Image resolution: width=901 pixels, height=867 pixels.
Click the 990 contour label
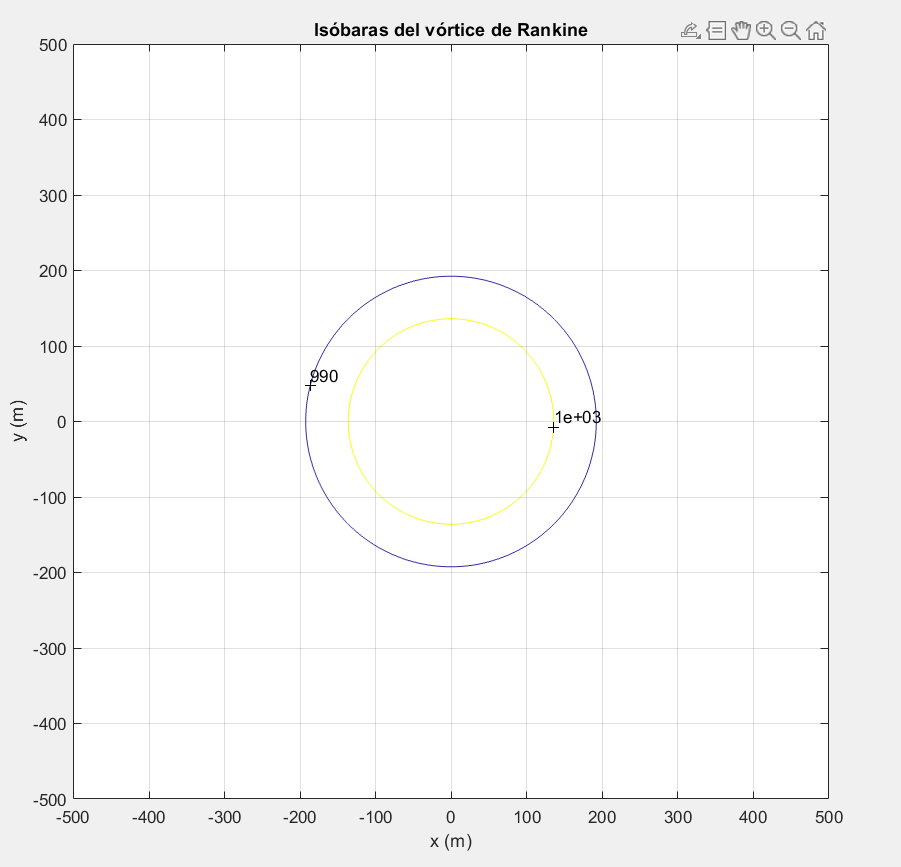(325, 377)
